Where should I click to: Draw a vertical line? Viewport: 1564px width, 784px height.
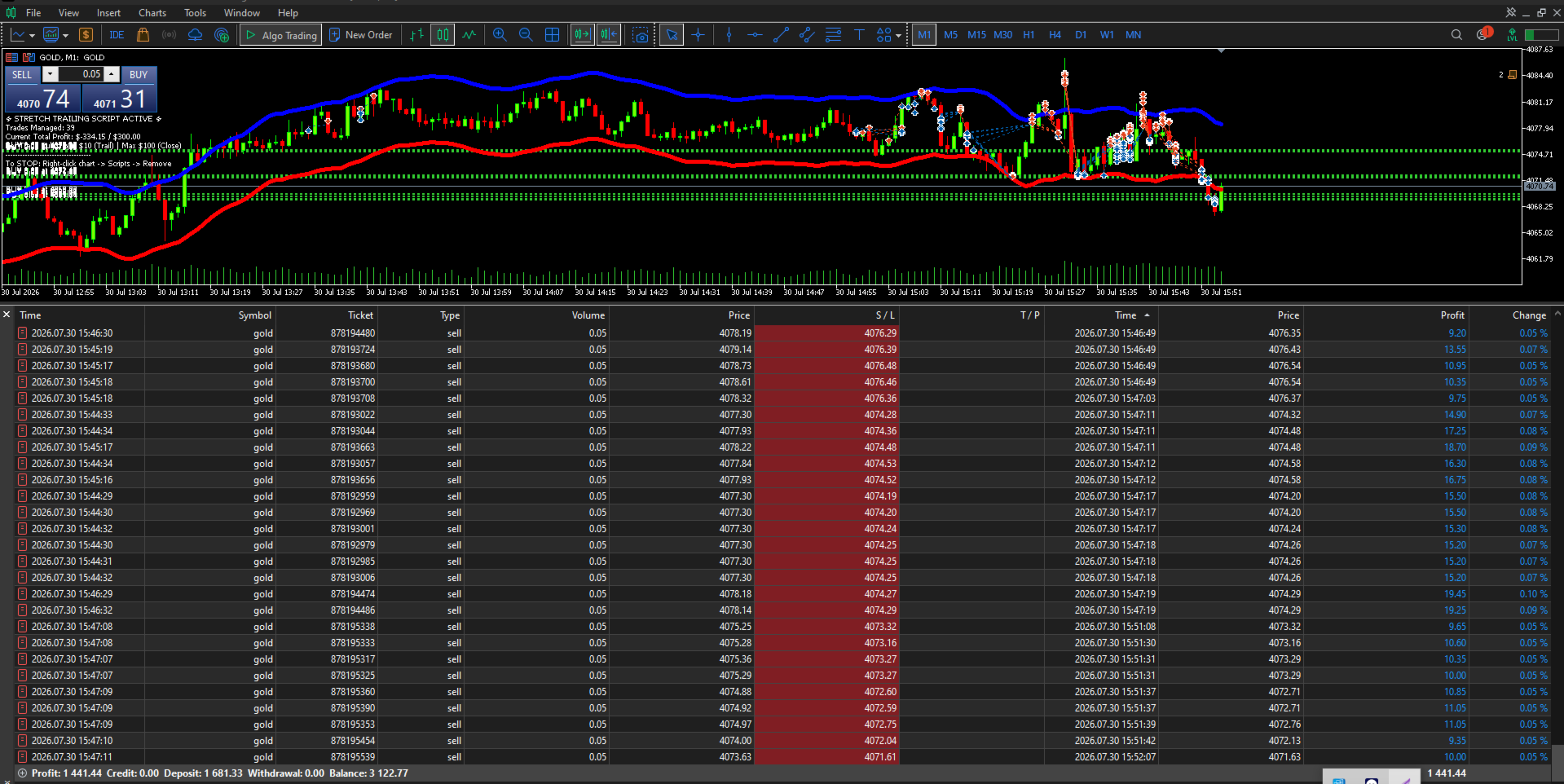(729, 35)
